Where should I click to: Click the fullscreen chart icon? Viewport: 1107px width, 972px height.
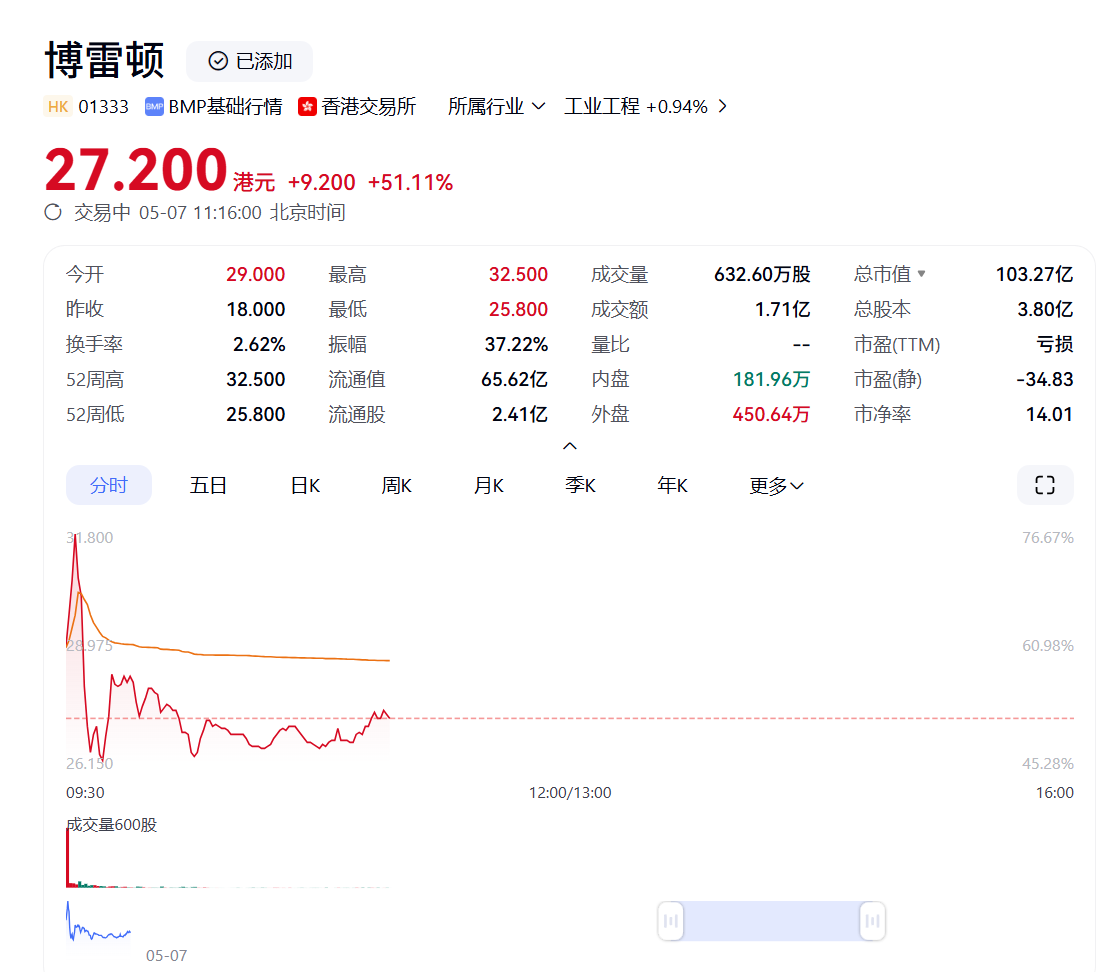tap(1044, 485)
